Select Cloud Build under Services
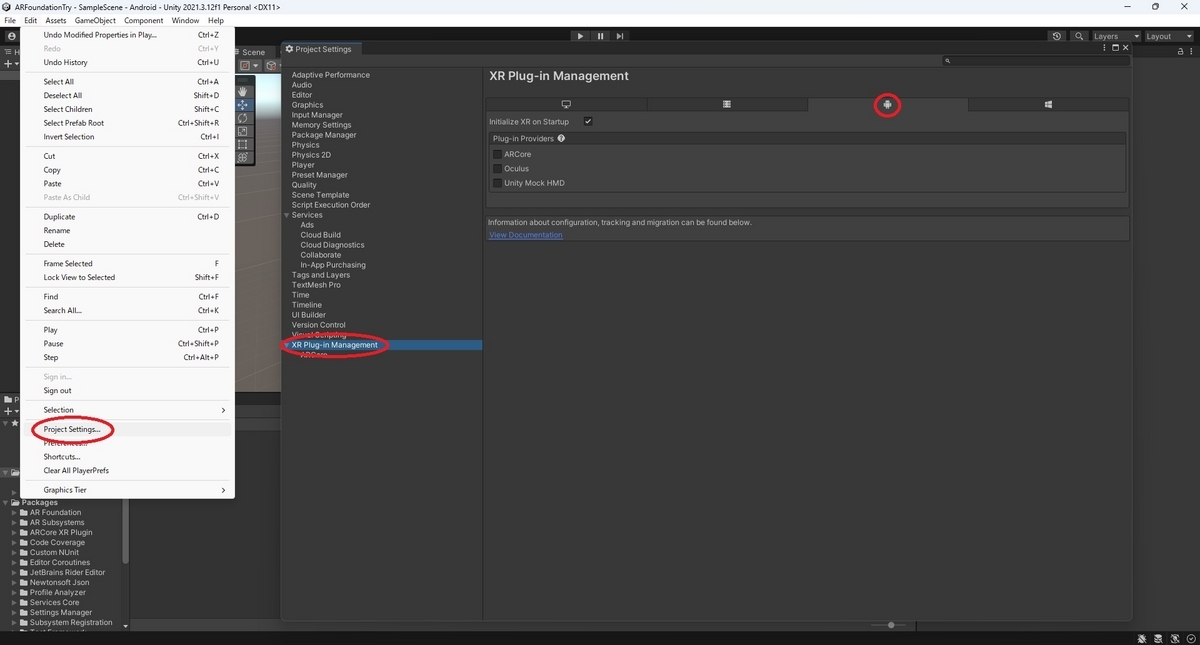The height and width of the screenshot is (645, 1200). coord(320,235)
